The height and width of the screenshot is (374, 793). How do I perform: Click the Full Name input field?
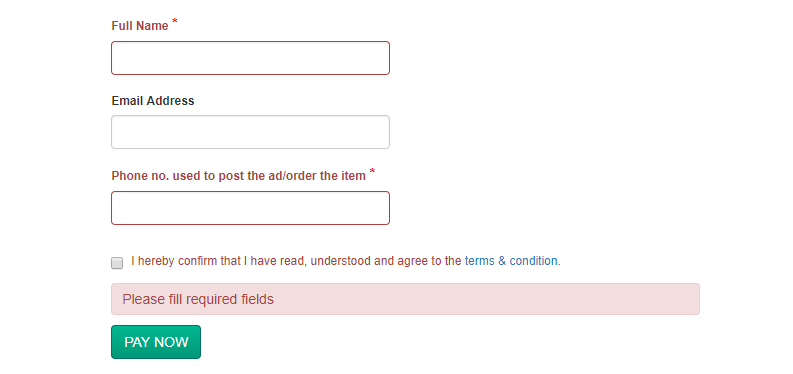click(x=250, y=58)
